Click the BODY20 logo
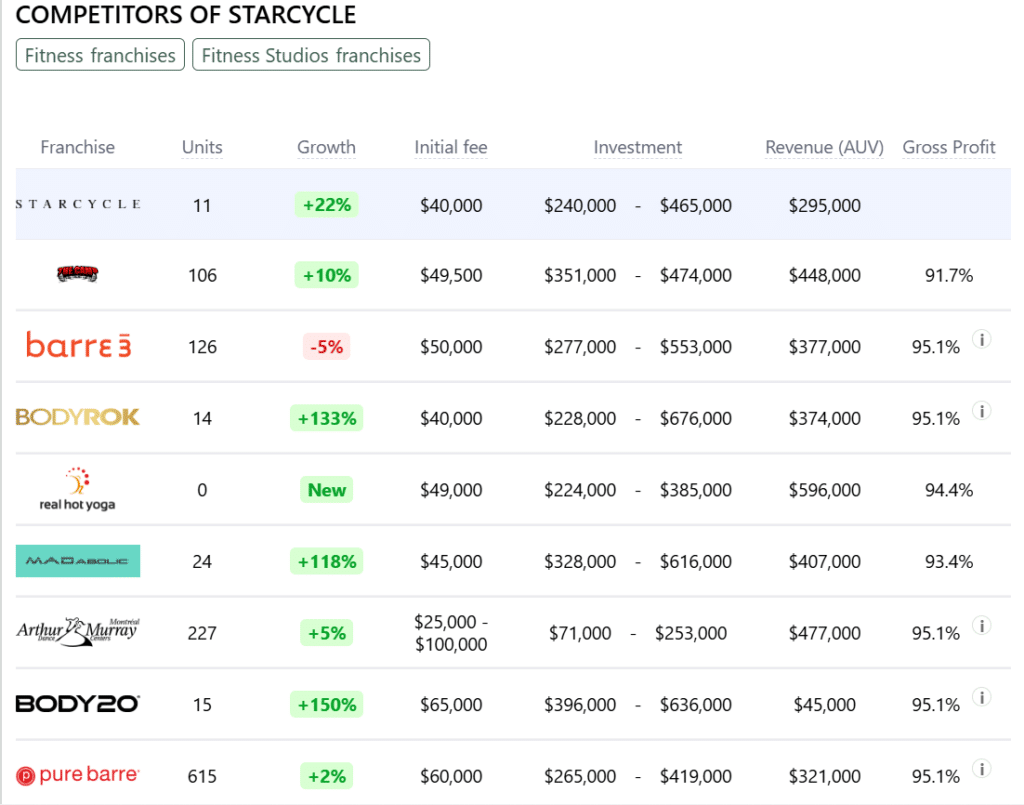This screenshot has width=1024, height=805. [78, 704]
